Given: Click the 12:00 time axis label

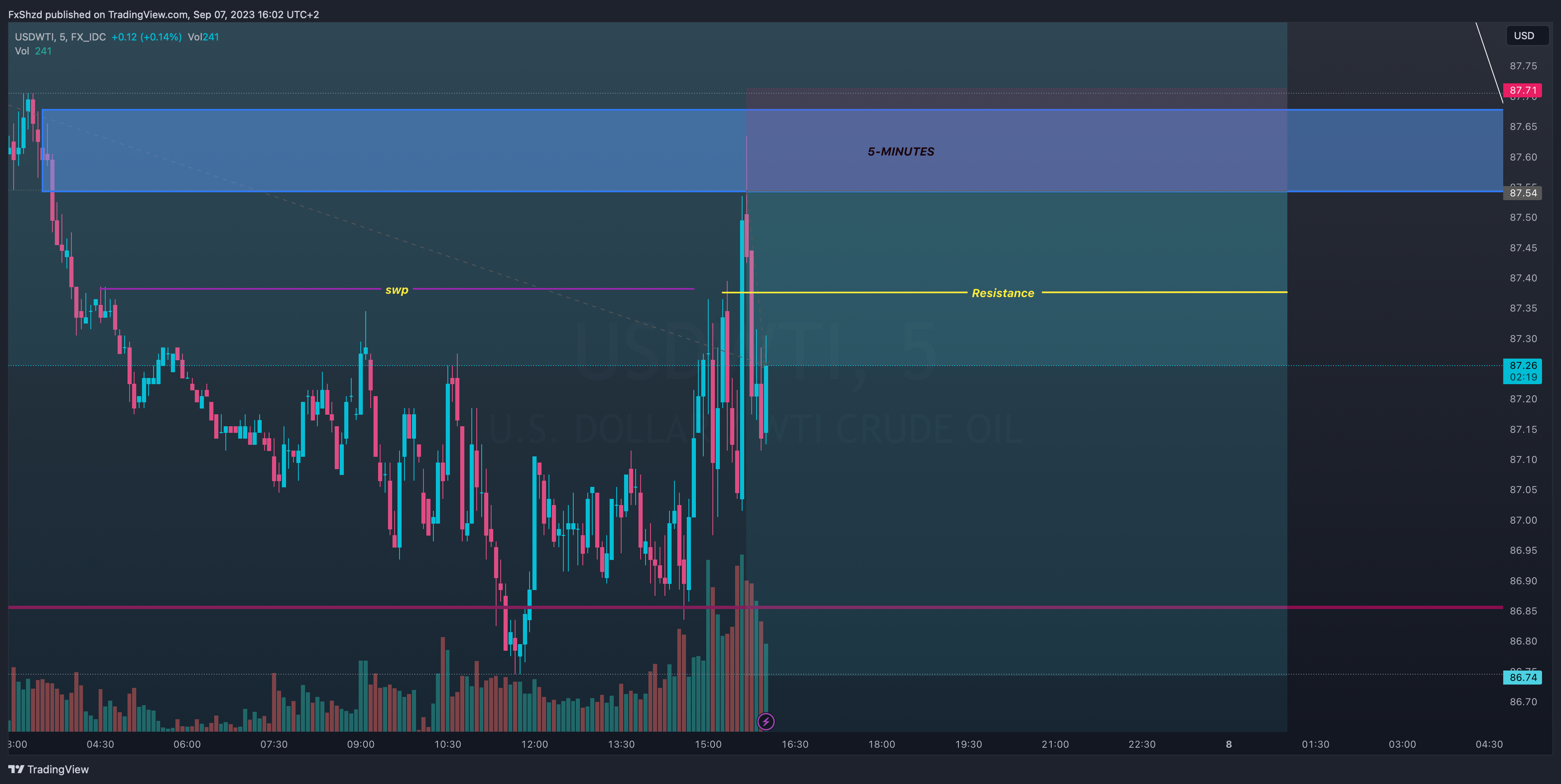Looking at the screenshot, I should (x=535, y=744).
